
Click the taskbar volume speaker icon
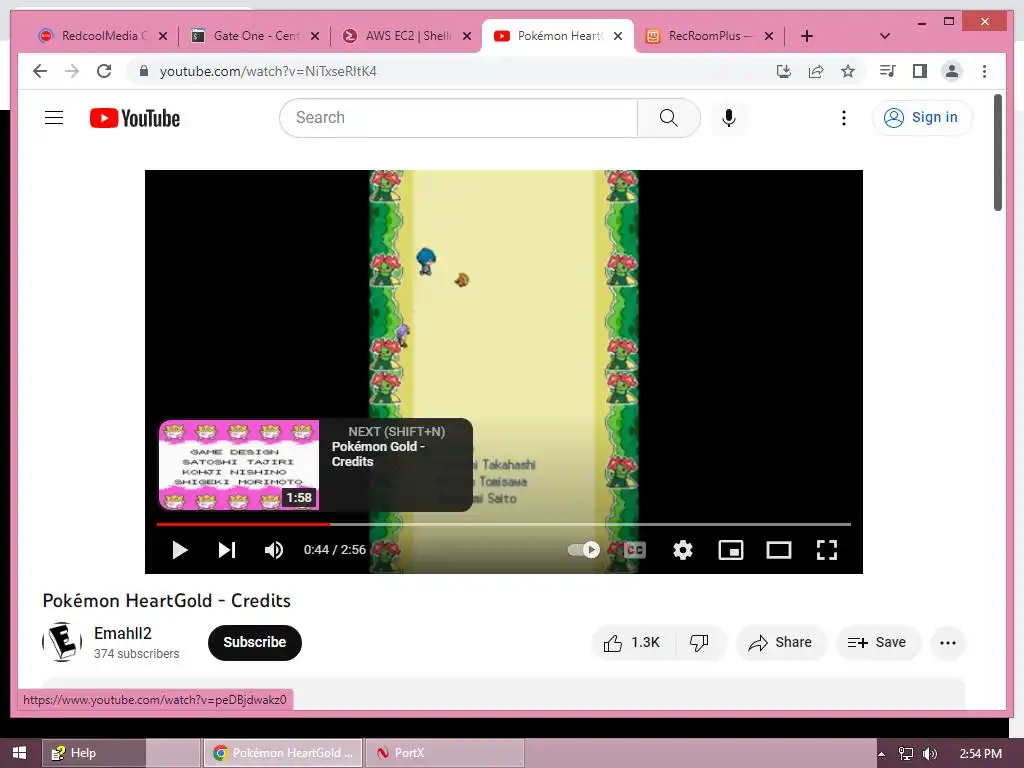click(x=929, y=754)
